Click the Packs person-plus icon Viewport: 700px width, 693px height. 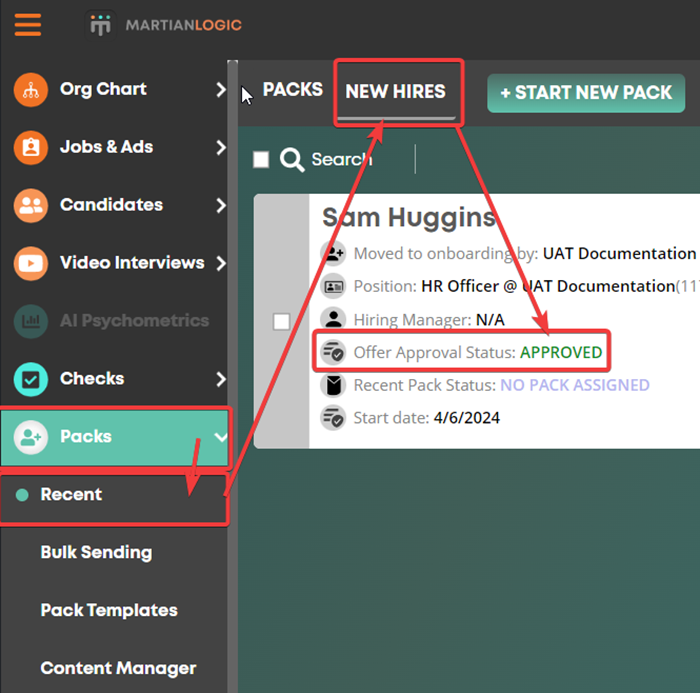(x=31, y=437)
